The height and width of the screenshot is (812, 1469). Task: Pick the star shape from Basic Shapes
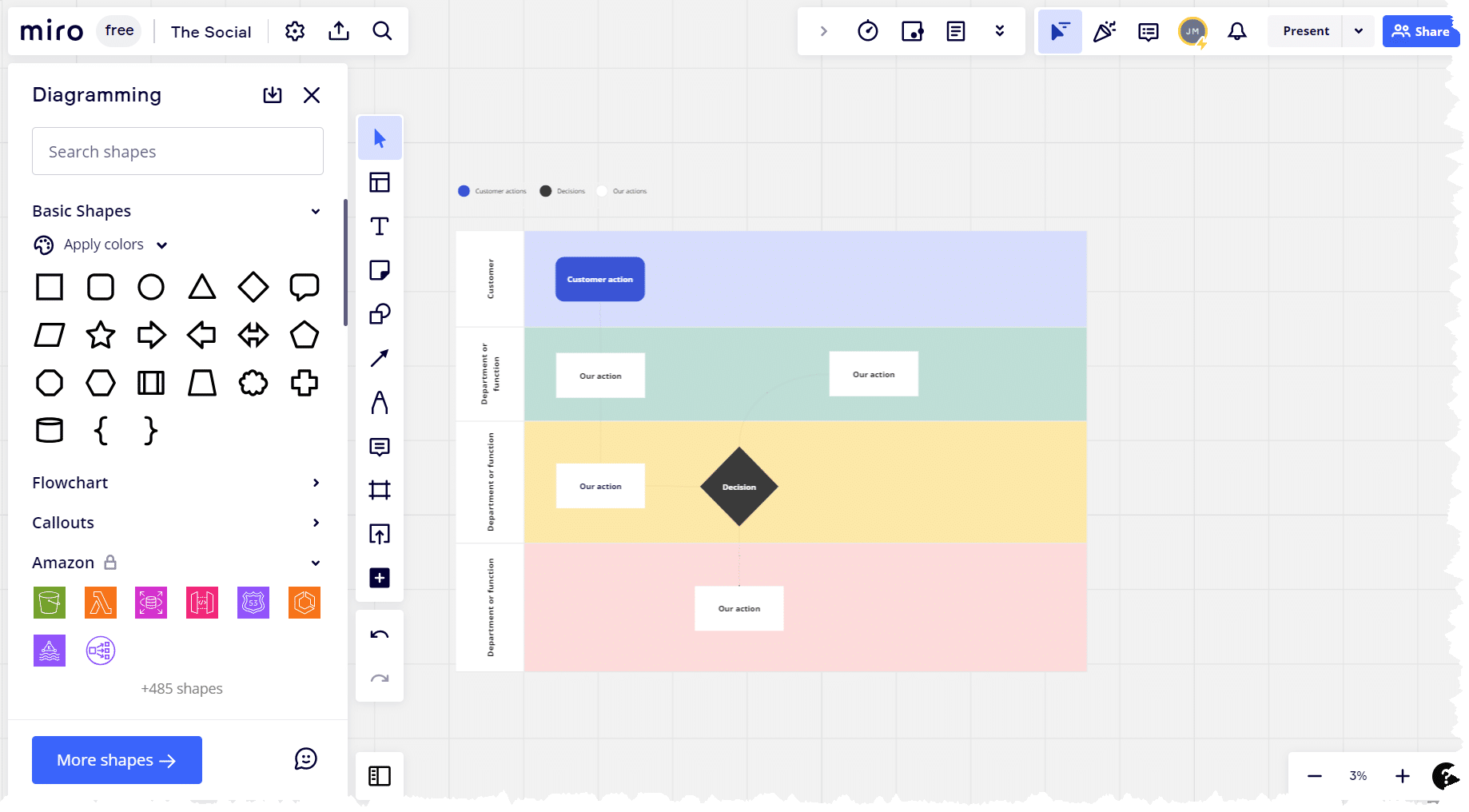click(101, 335)
